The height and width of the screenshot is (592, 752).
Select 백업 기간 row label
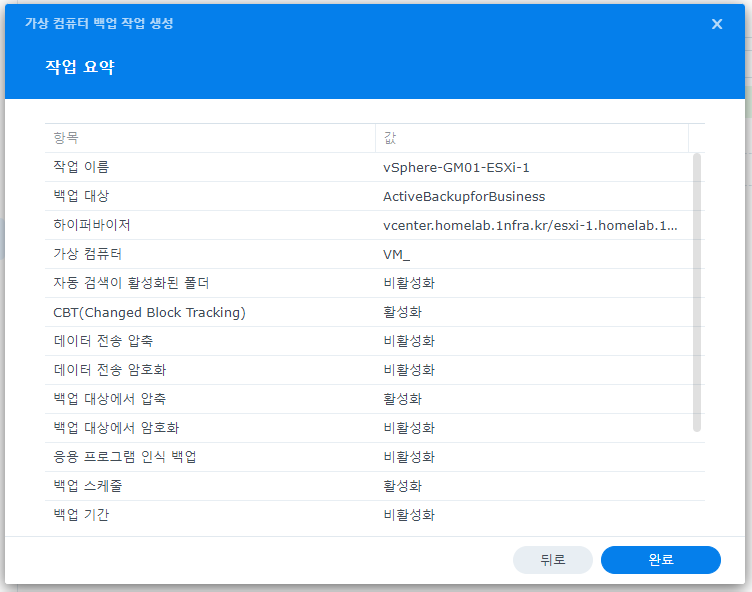[81, 515]
